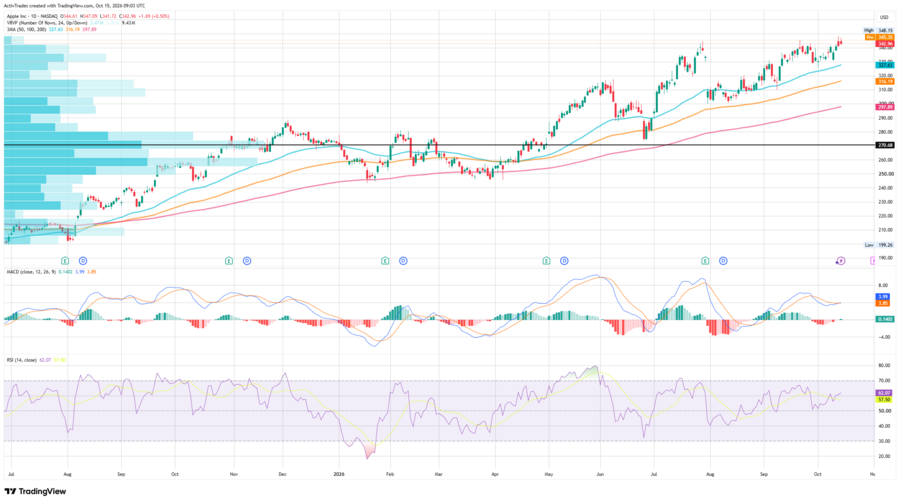Click the Apr label on time axis
The height and width of the screenshot is (503, 900).
pos(495,474)
